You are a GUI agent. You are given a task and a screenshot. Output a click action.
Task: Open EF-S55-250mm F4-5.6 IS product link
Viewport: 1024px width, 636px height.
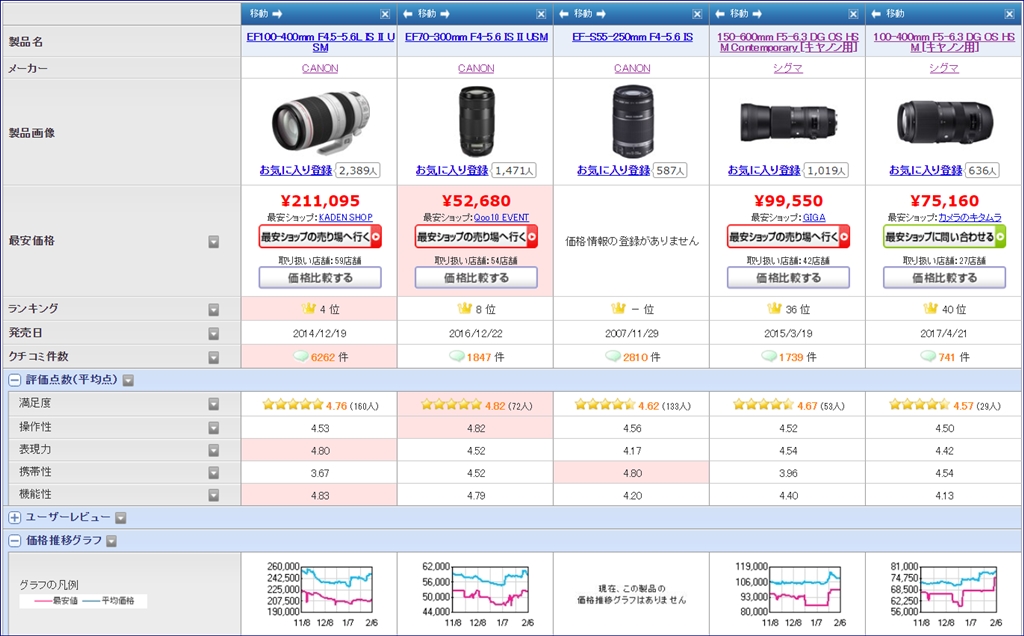click(632, 37)
